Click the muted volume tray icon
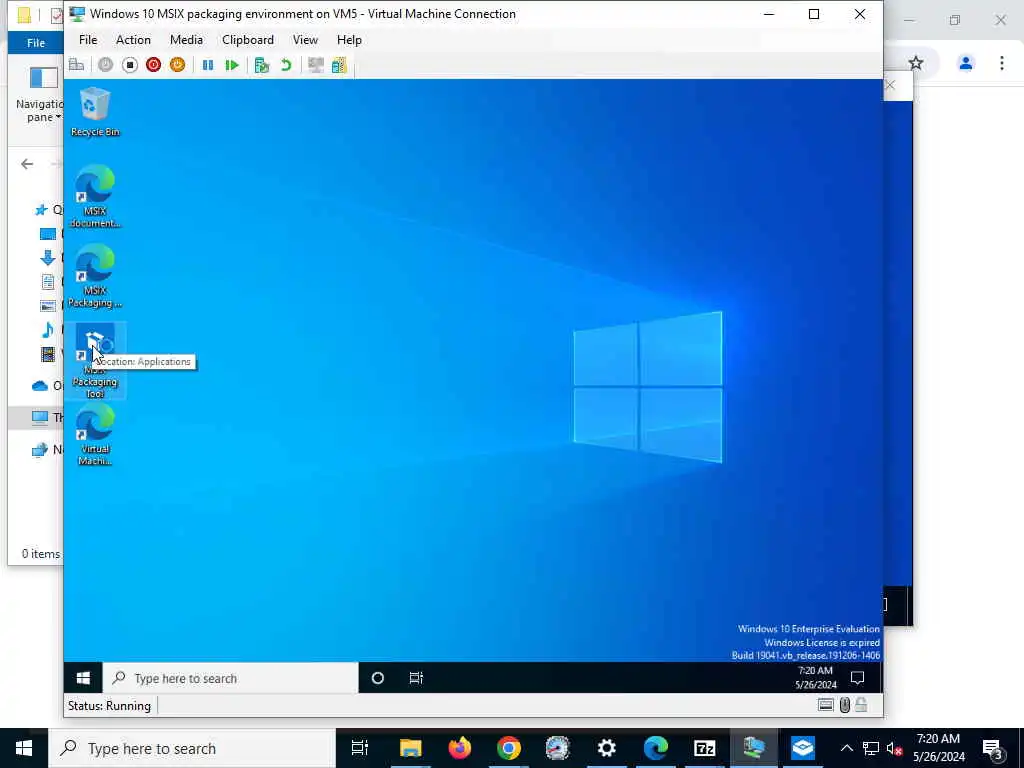 coord(895,748)
